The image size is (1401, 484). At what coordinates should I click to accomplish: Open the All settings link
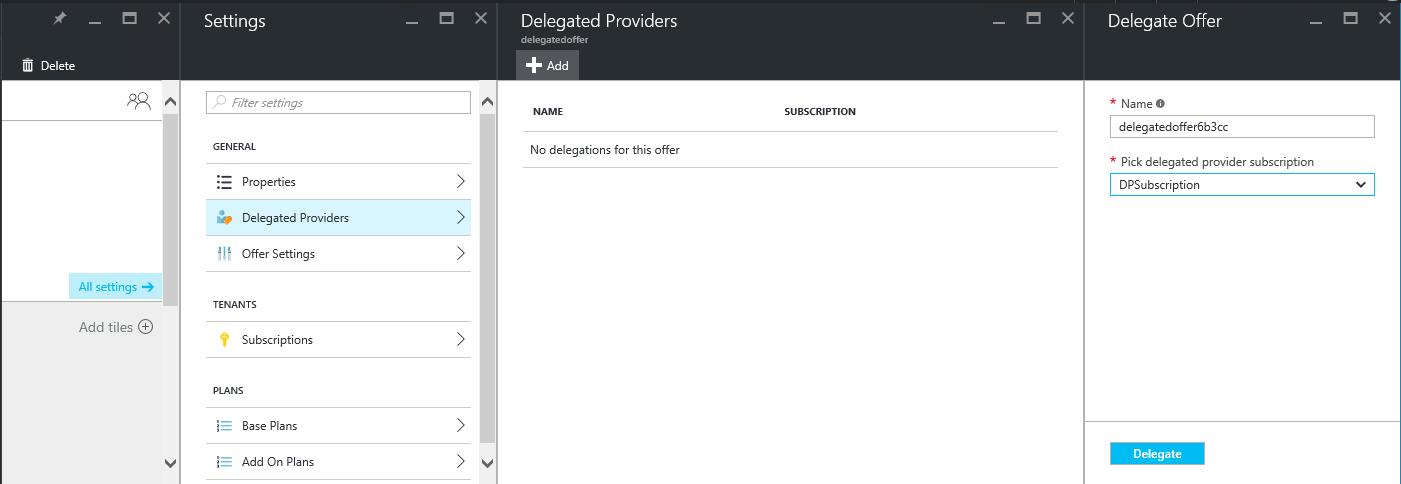[115, 287]
